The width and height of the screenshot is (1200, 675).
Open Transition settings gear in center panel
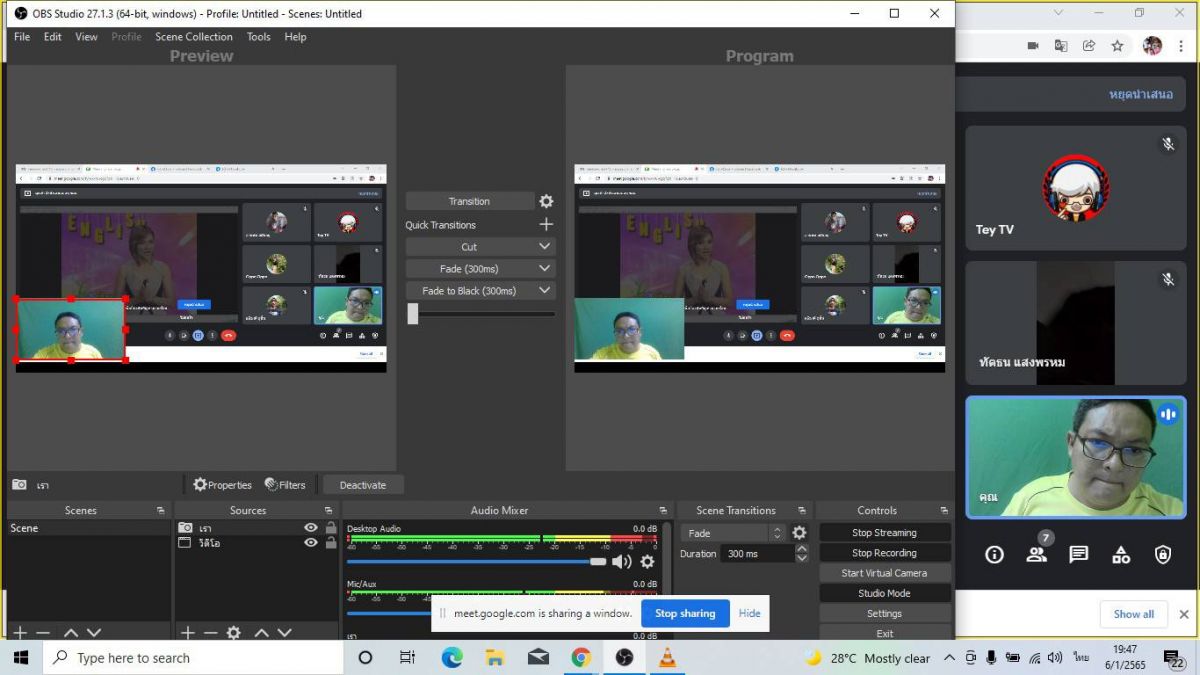click(546, 201)
